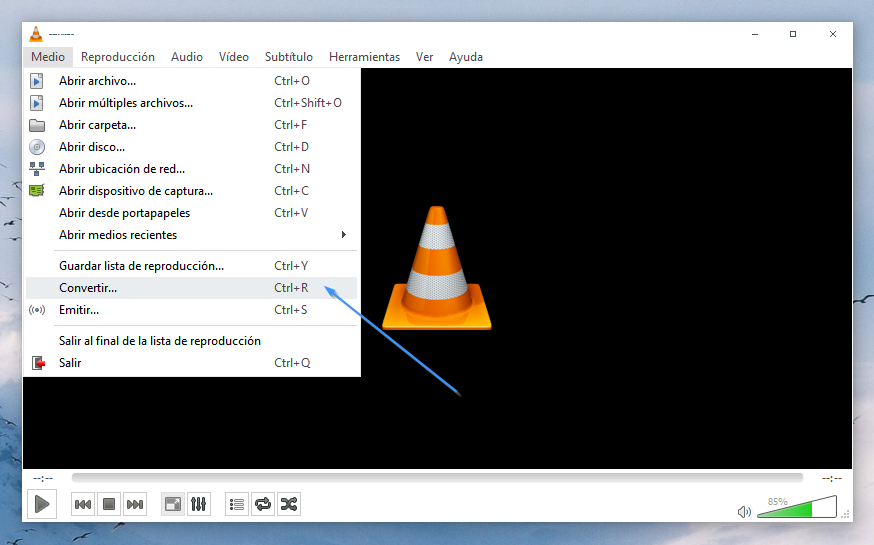Choose Salir to quit VLC
Screen dimensions: 874x545
191,363
